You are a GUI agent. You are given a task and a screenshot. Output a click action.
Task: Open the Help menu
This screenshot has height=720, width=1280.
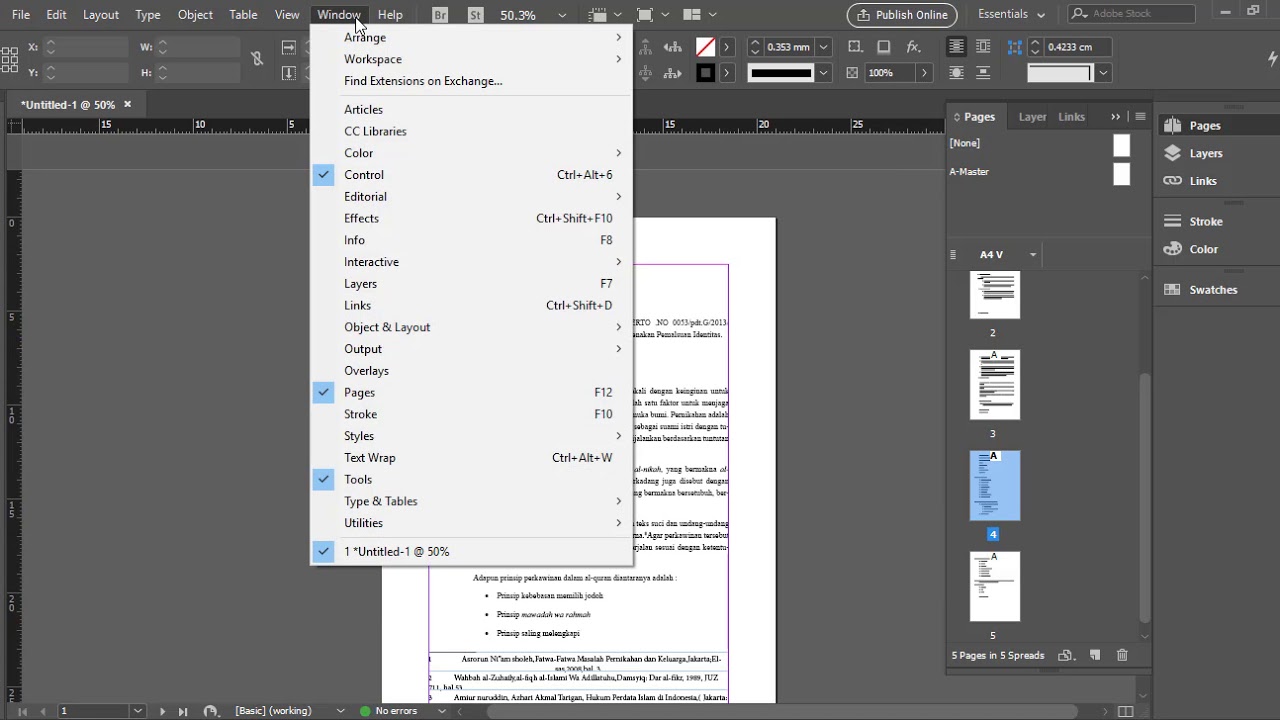390,15
